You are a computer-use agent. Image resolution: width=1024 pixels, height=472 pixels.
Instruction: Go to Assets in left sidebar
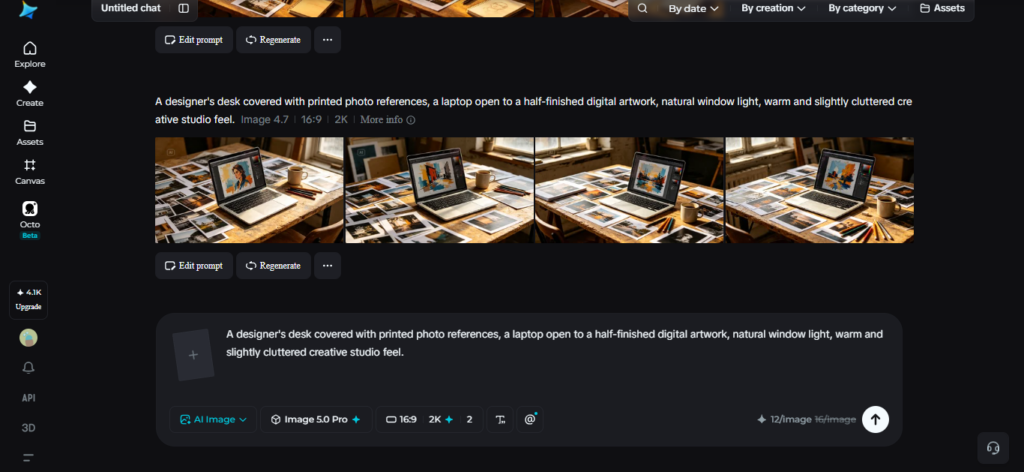[29, 133]
